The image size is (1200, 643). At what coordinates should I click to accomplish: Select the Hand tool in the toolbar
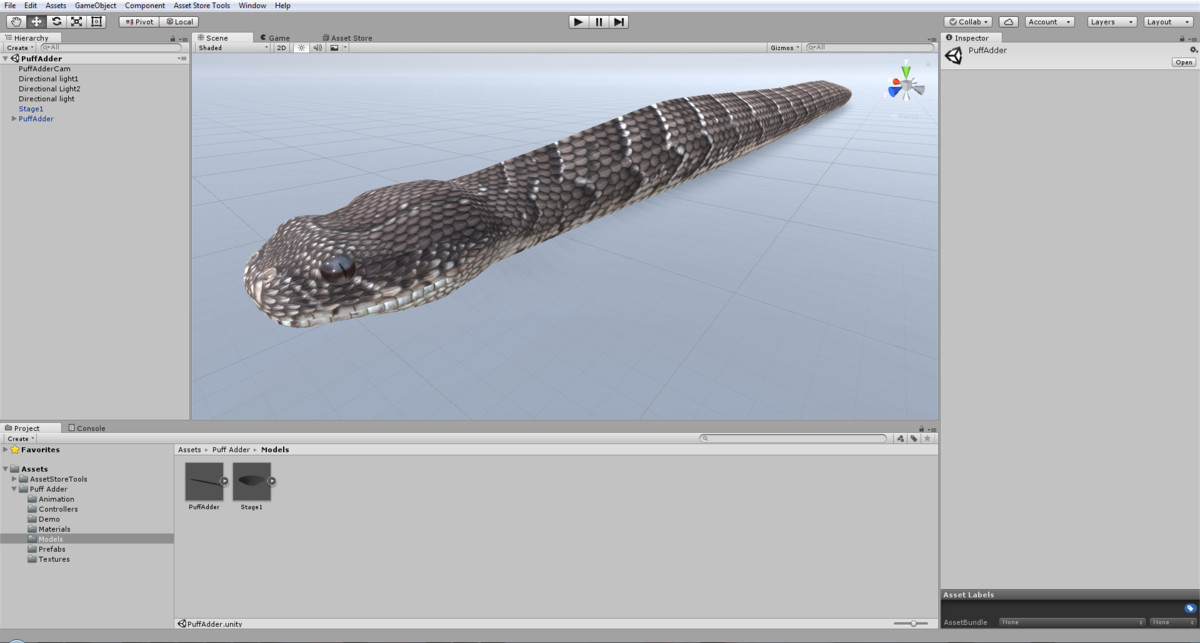pyautogui.click(x=17, y=20)
